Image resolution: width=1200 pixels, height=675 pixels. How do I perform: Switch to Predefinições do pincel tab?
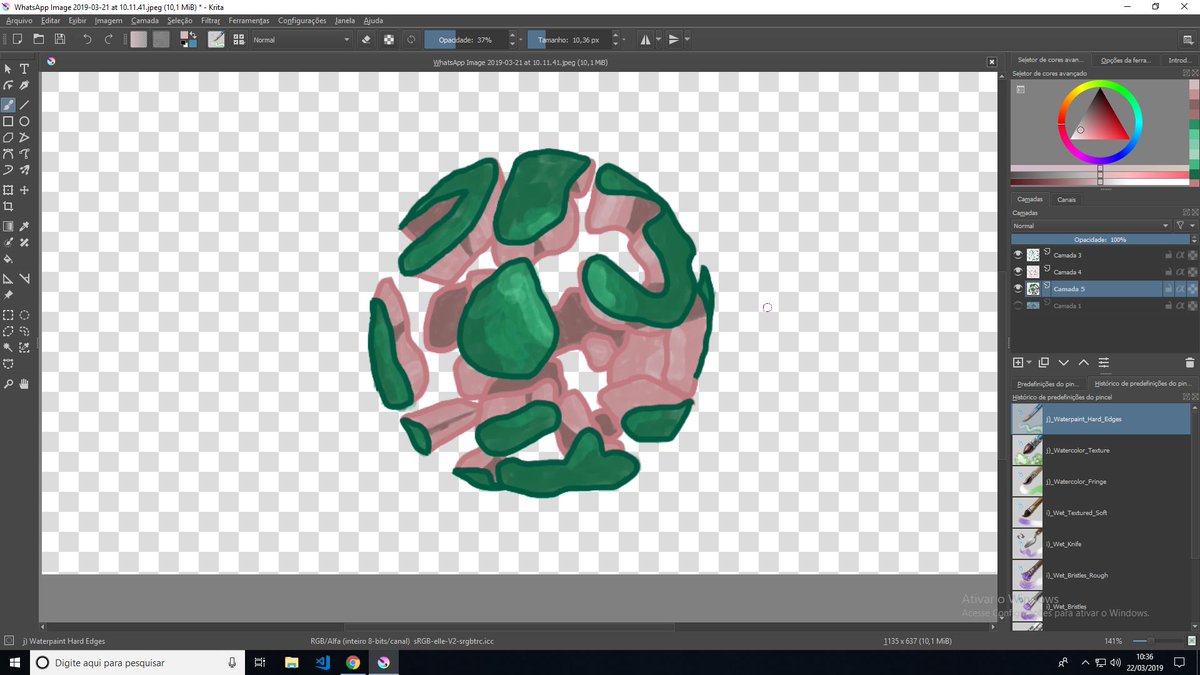click(x=1048, y=384)
